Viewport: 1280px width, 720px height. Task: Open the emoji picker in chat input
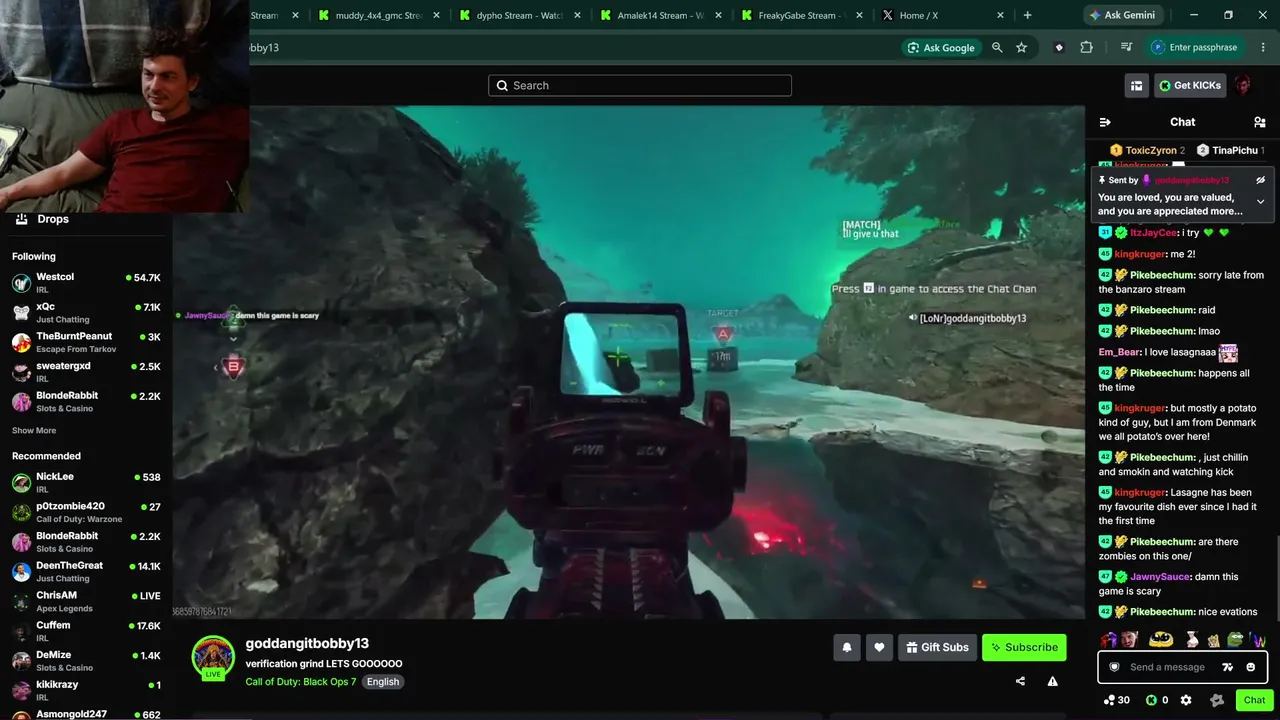[1250, 667]
